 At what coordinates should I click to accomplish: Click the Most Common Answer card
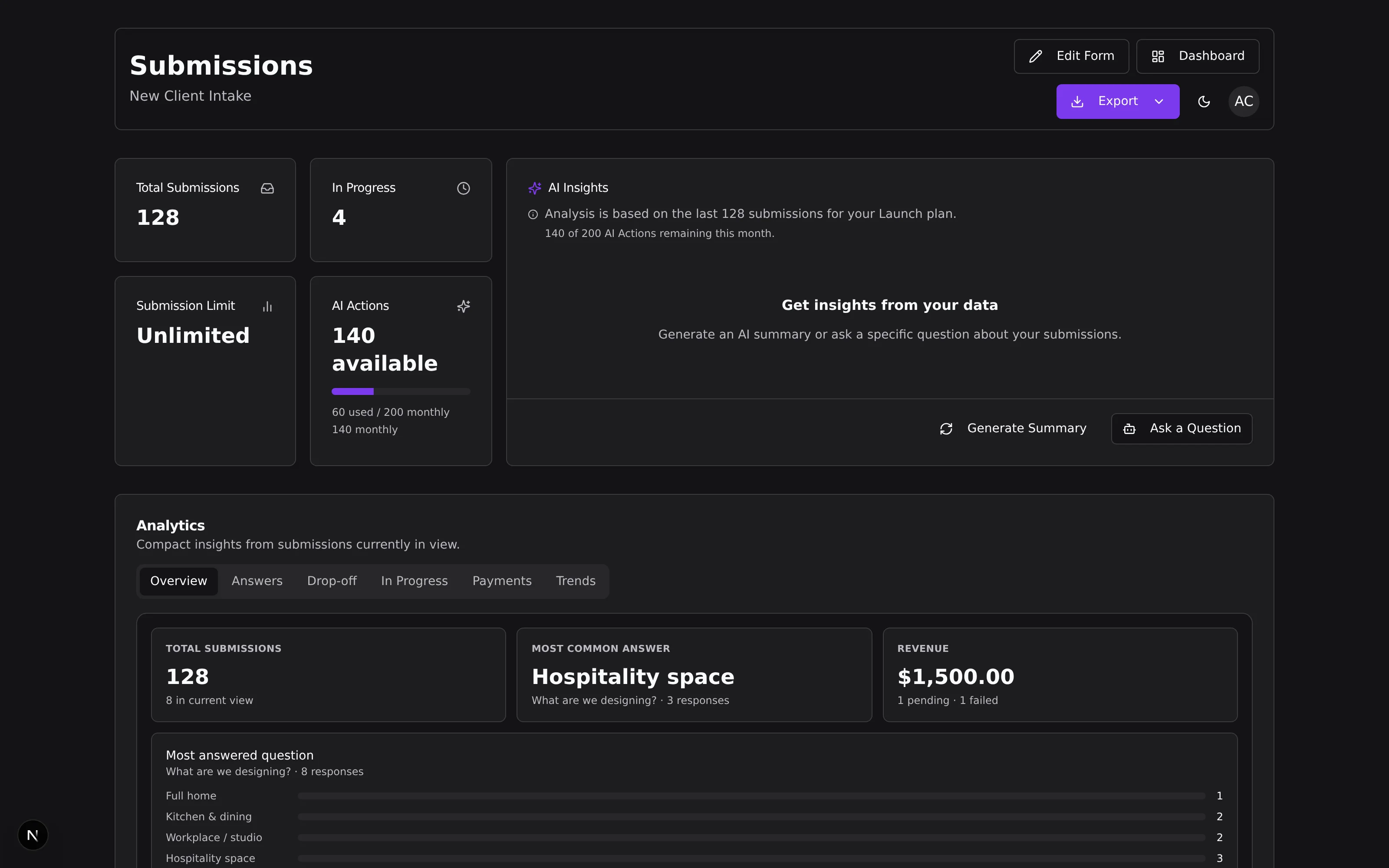[x=694, y=675]
